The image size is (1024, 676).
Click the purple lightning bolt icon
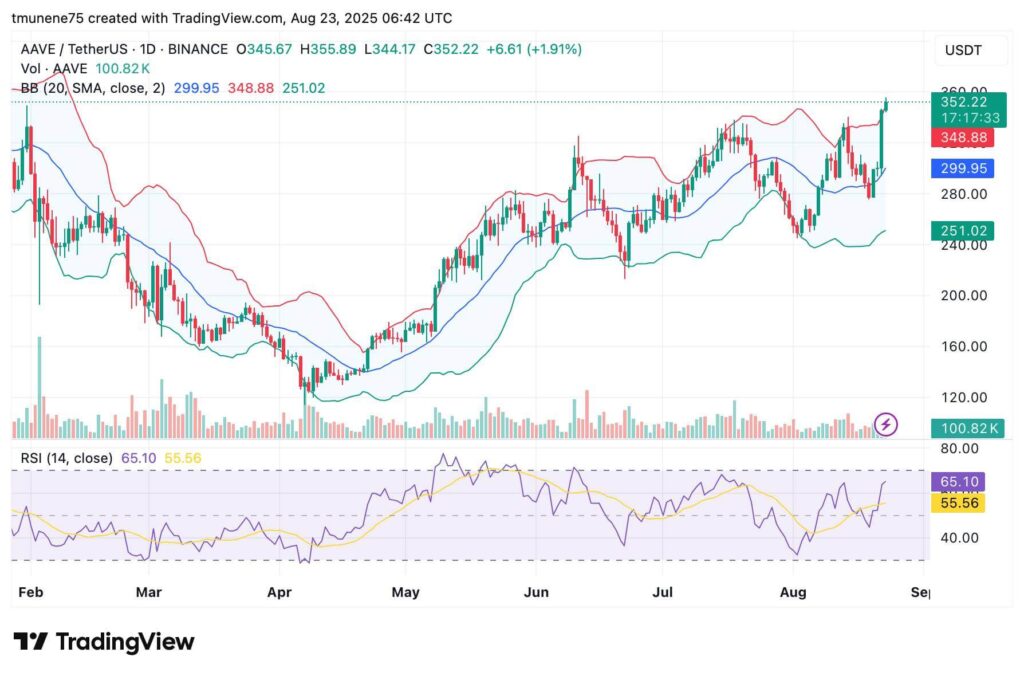pos(886,425)
